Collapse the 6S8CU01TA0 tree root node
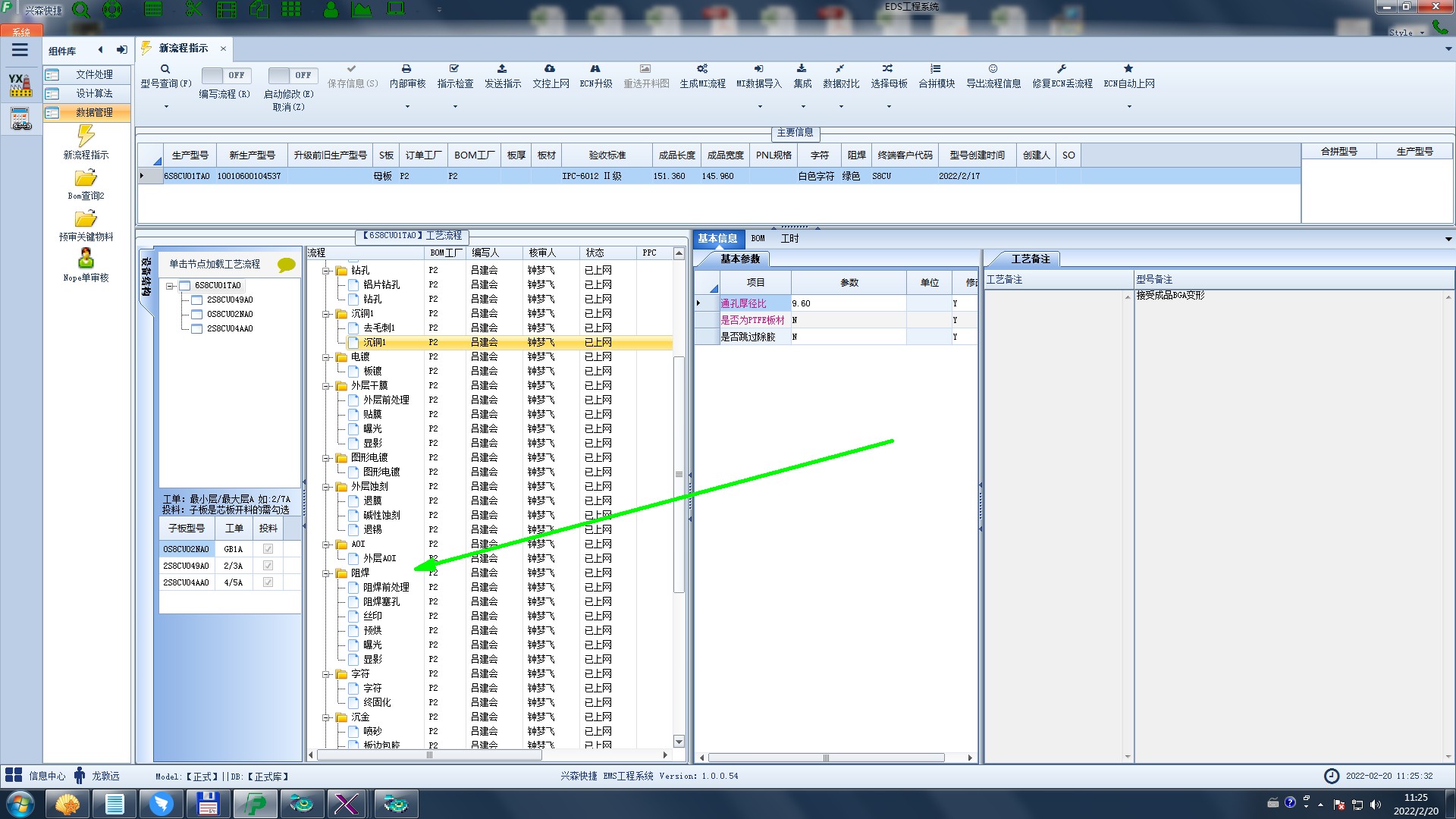The height and width of the screenshot is (819, 1456). (x=171, y=286)
